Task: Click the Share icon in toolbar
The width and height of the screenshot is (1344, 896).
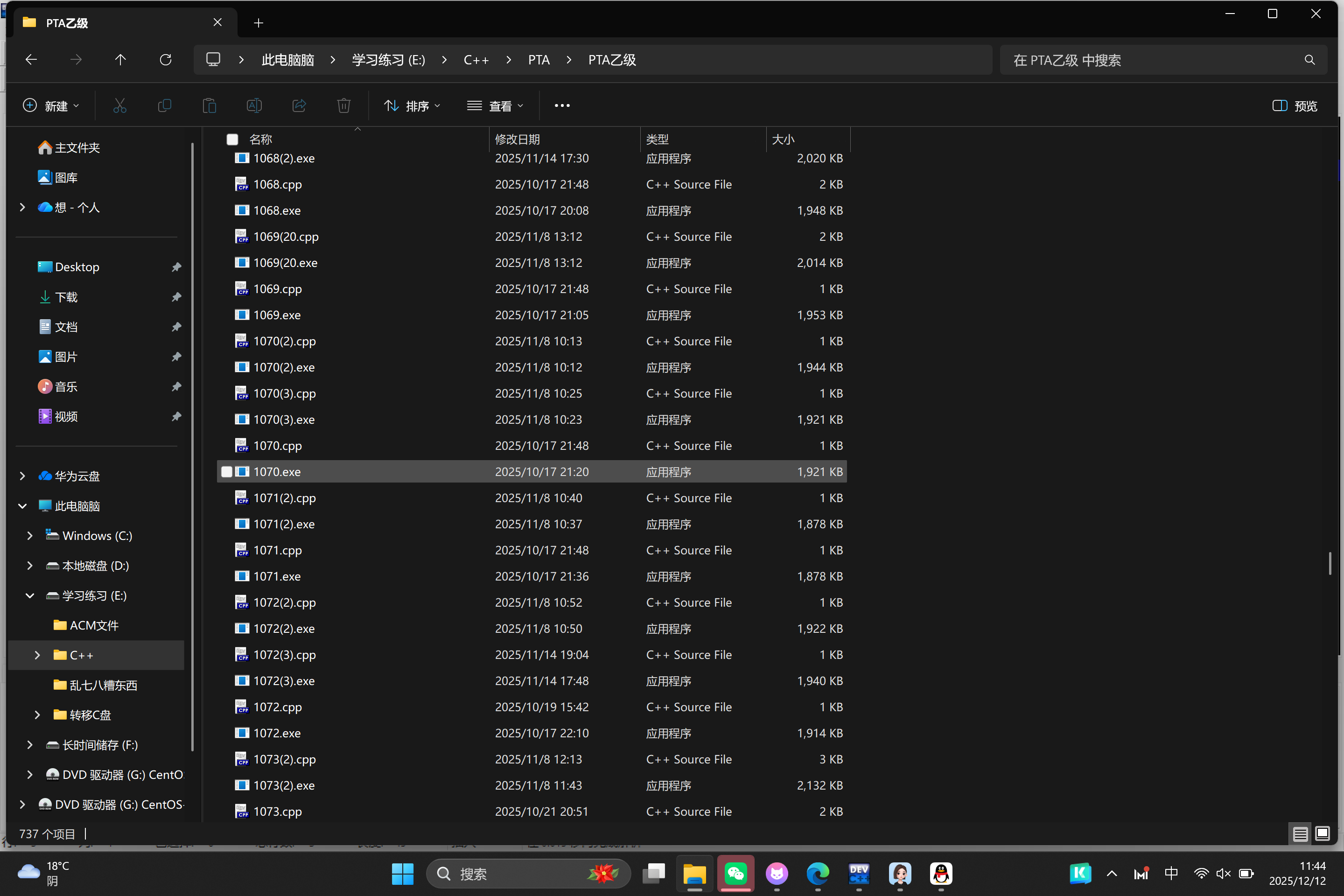Action: pyautogui.click(x=299, y=106)
